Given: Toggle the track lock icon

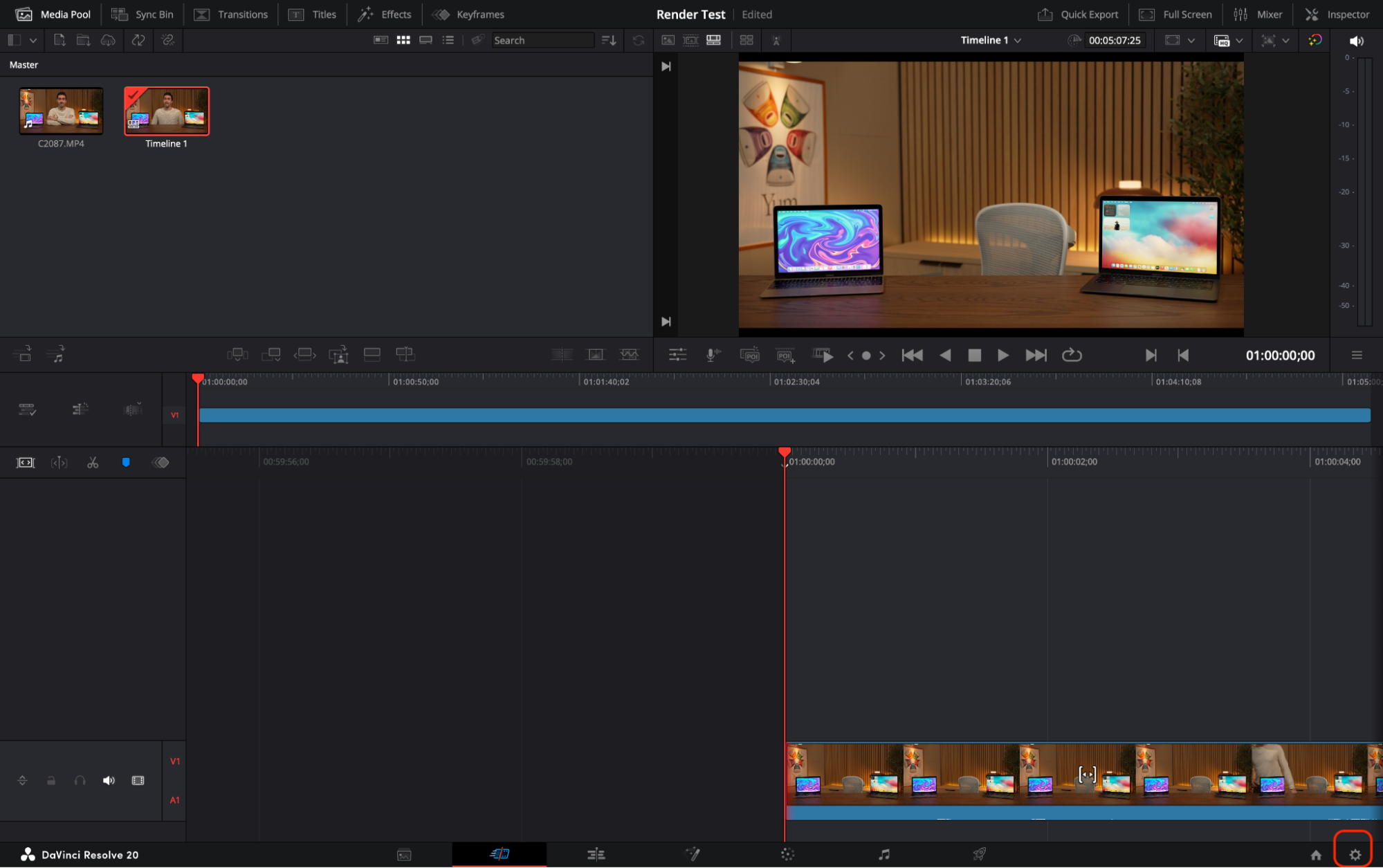Looking at the screenshot, I should [x=51, y=781].
